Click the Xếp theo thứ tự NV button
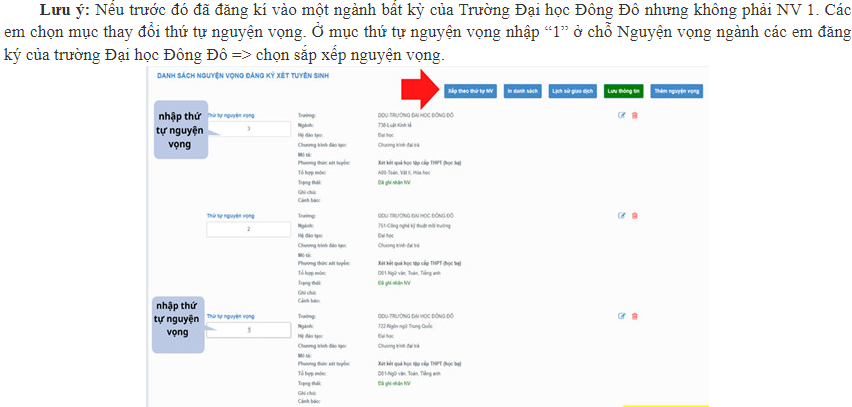The image size is (852, 407). tap(468, 90)
